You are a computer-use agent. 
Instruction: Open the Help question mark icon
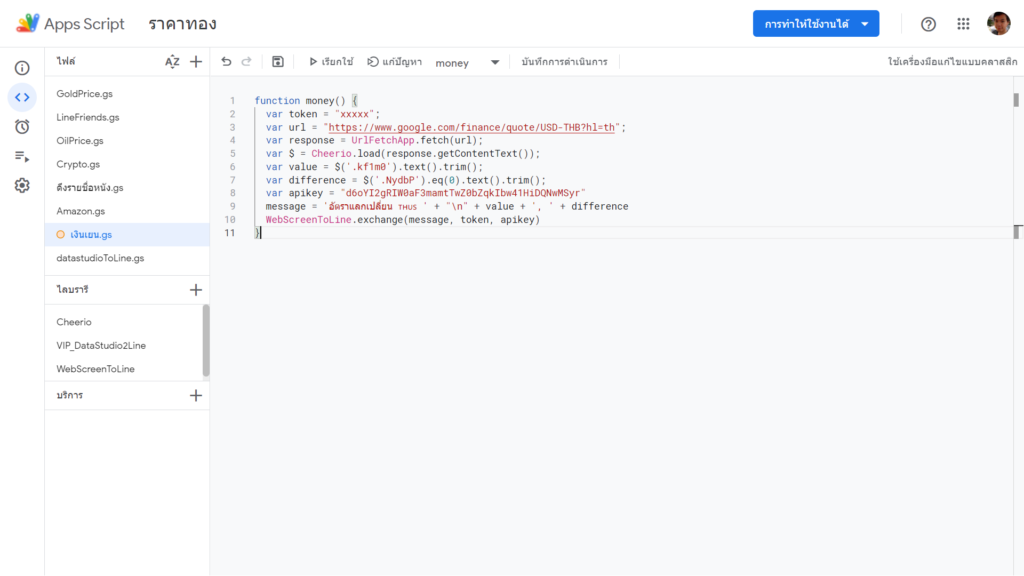pyautogui.click(x=928, y=24)
